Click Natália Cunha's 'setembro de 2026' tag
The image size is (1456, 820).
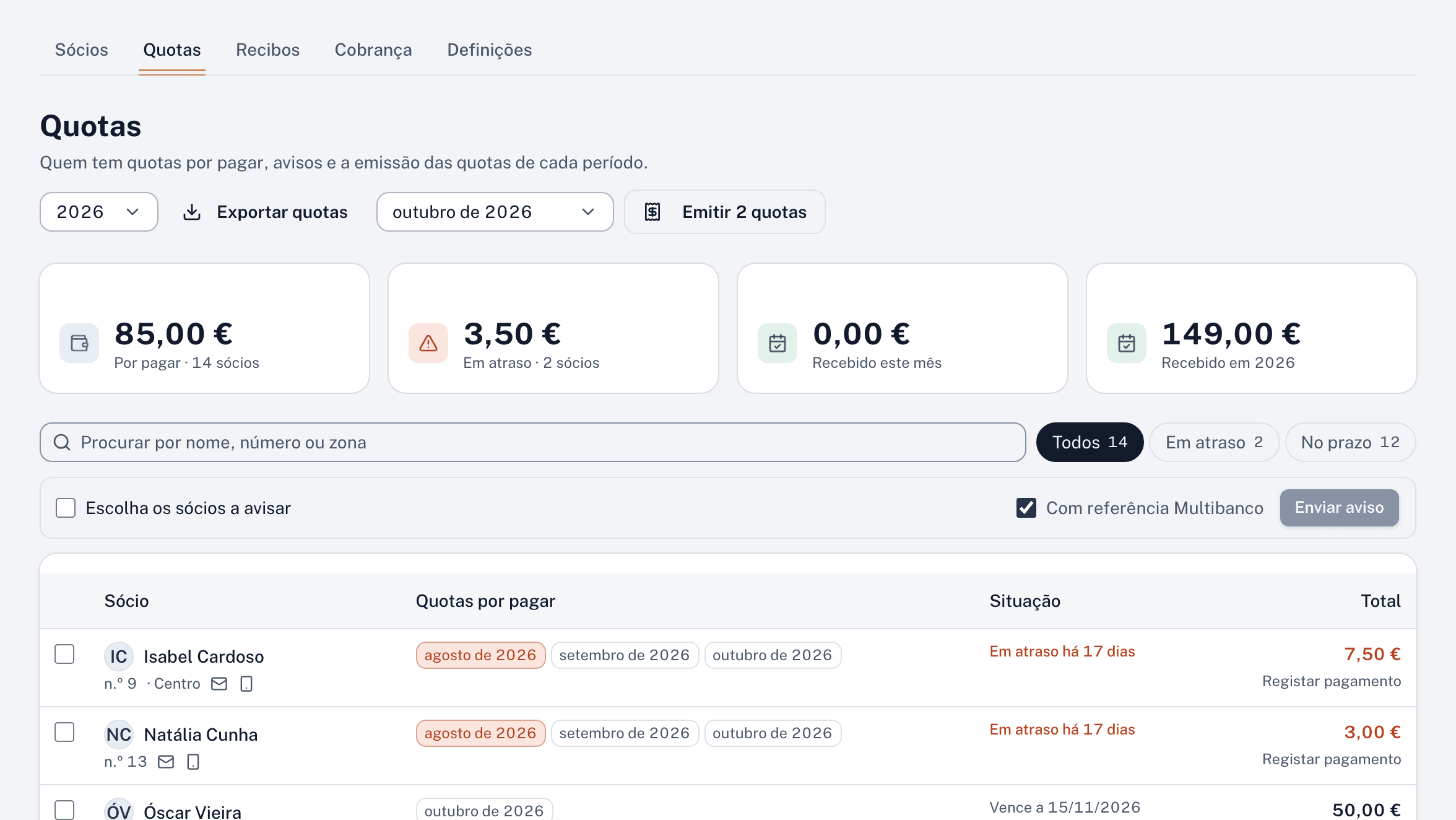[x=625, y=733]
